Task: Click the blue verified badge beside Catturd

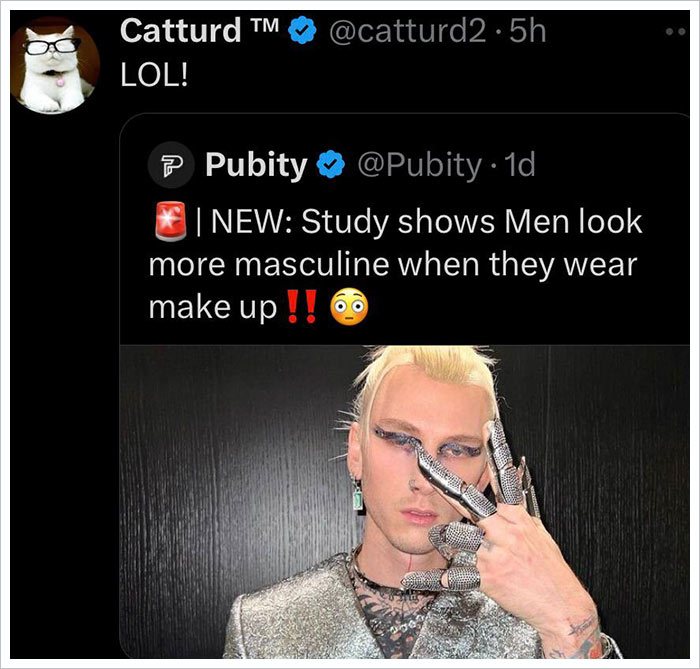Action: tap(302, 30)
